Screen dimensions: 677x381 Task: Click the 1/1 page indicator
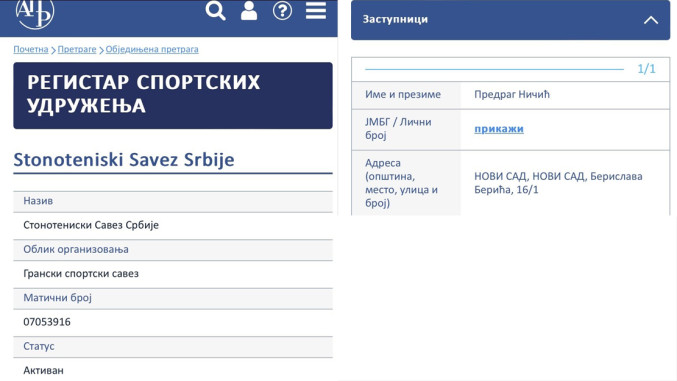(646, 69)
